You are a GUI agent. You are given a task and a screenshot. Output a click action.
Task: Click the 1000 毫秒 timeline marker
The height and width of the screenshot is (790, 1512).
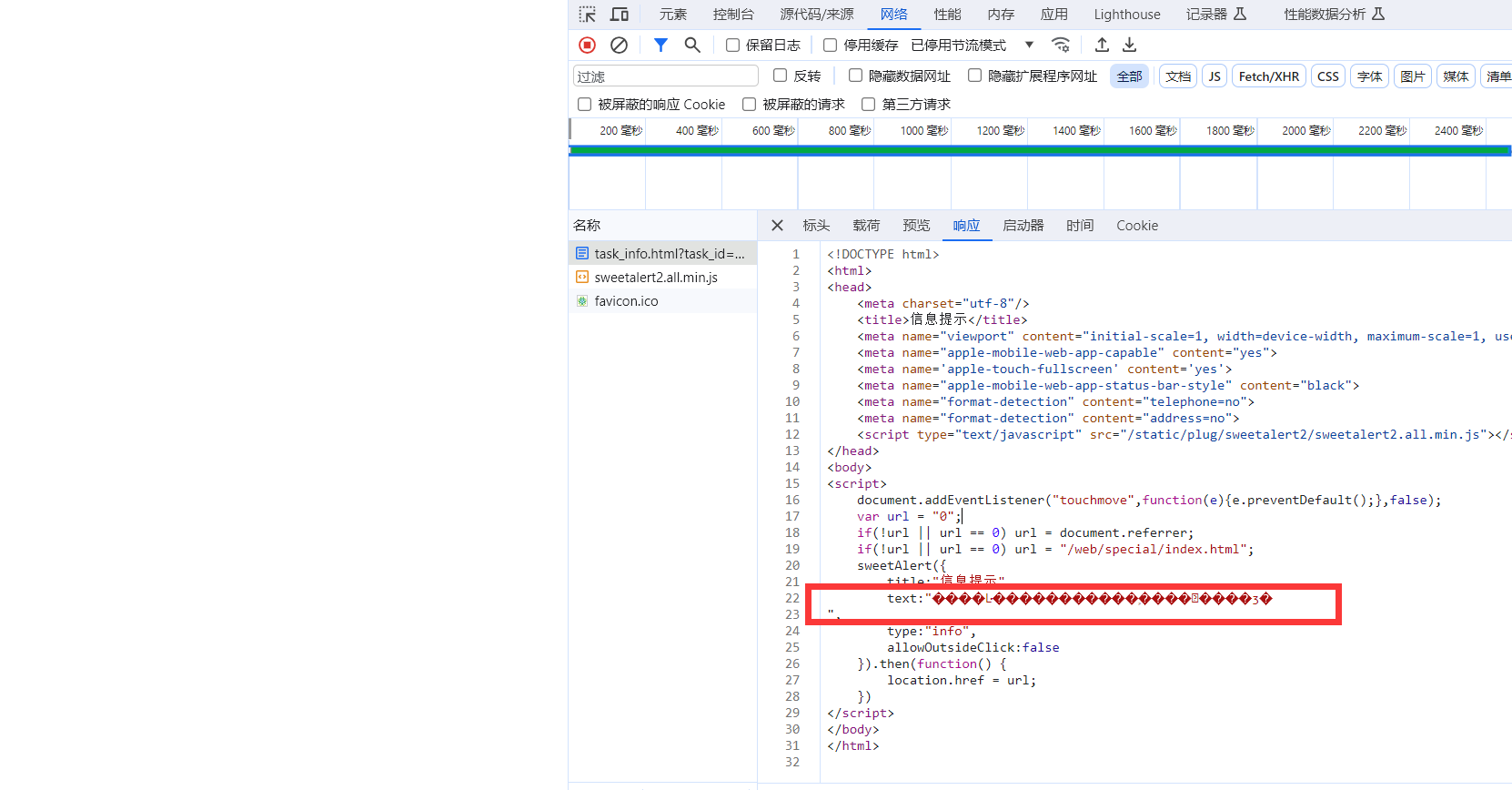tap(924, 131)
